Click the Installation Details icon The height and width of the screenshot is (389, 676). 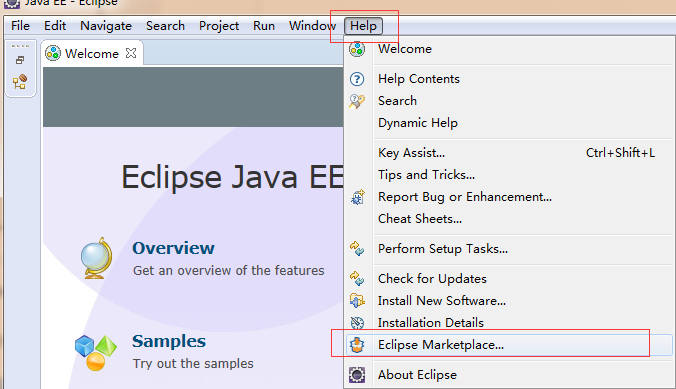357,323
